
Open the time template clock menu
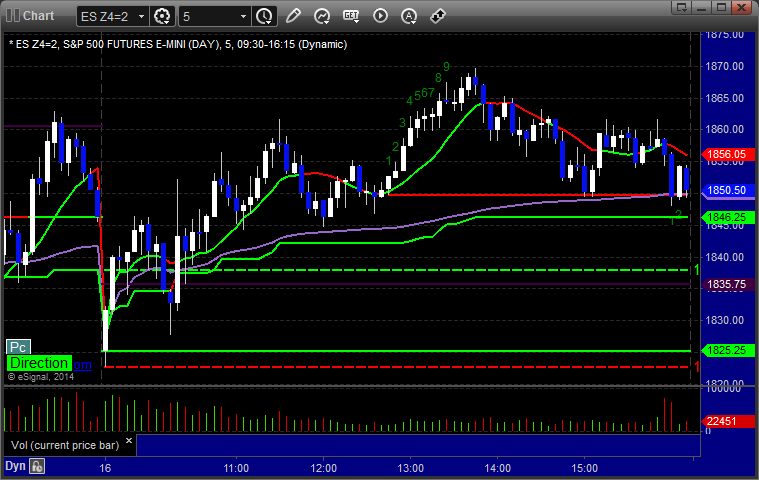(x=264, y=16)
